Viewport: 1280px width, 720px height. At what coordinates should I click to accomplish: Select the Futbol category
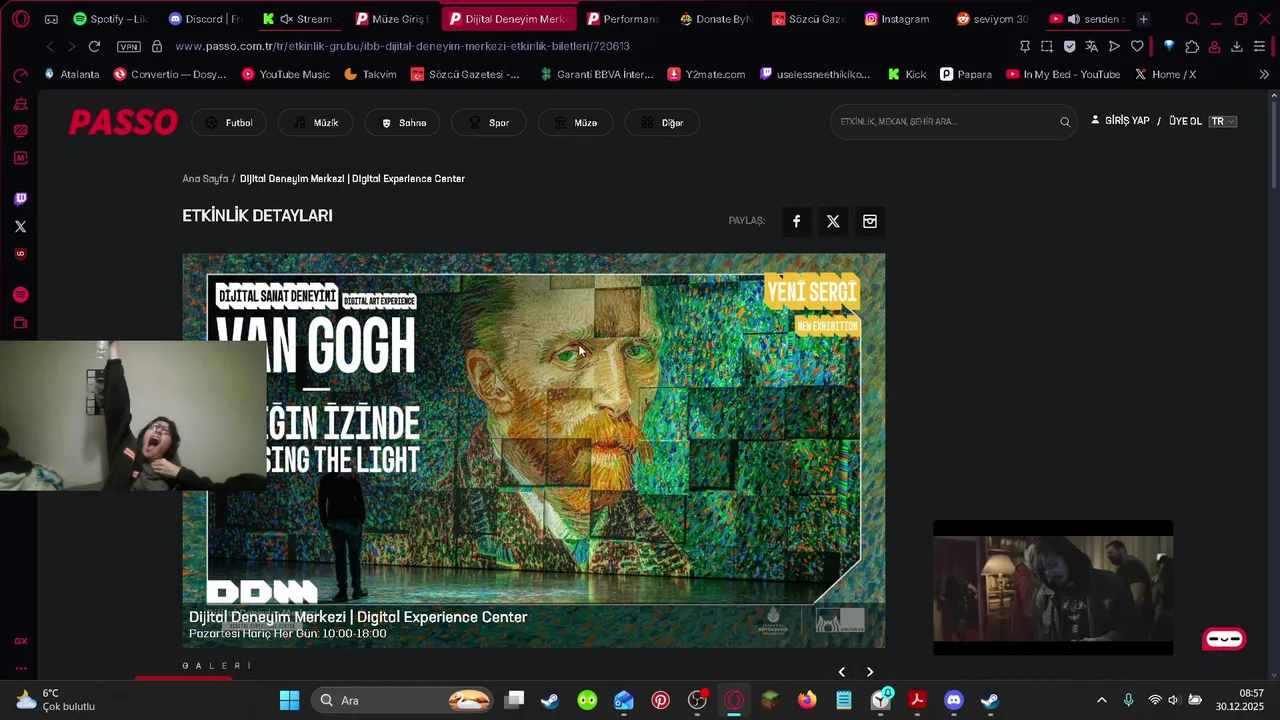[x=229, y=123]
